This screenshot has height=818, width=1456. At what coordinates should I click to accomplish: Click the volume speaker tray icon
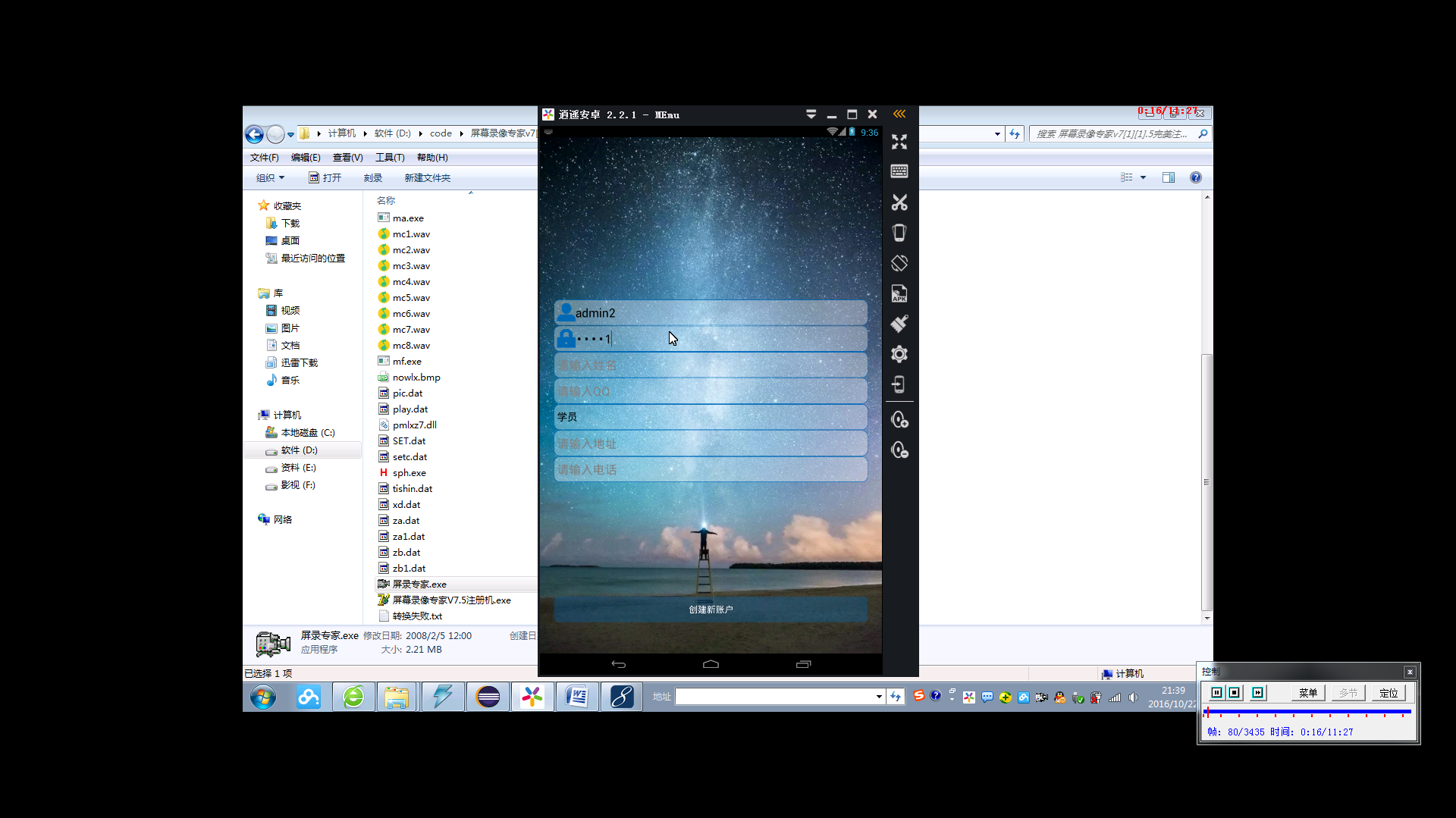[1133, 697]
